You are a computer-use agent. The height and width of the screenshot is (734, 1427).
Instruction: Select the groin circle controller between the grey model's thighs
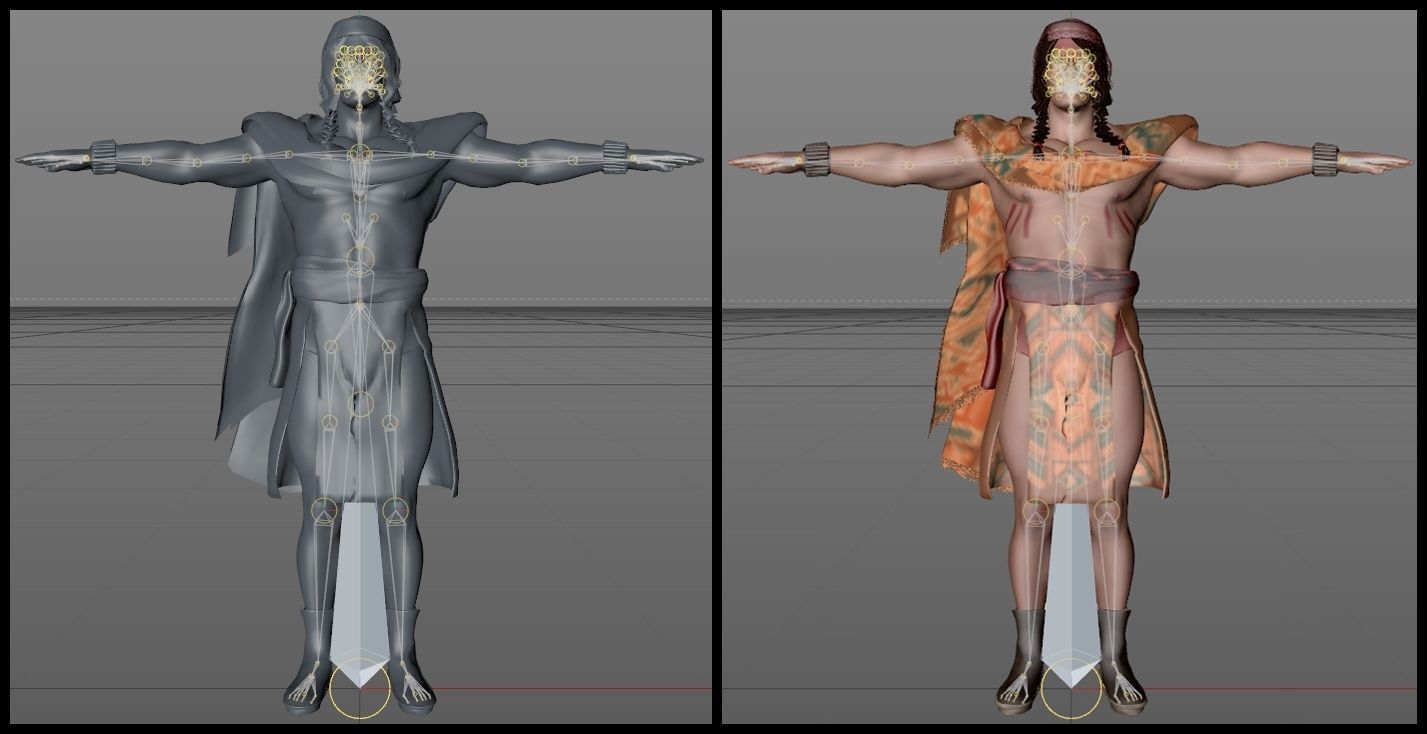(360, 404)
